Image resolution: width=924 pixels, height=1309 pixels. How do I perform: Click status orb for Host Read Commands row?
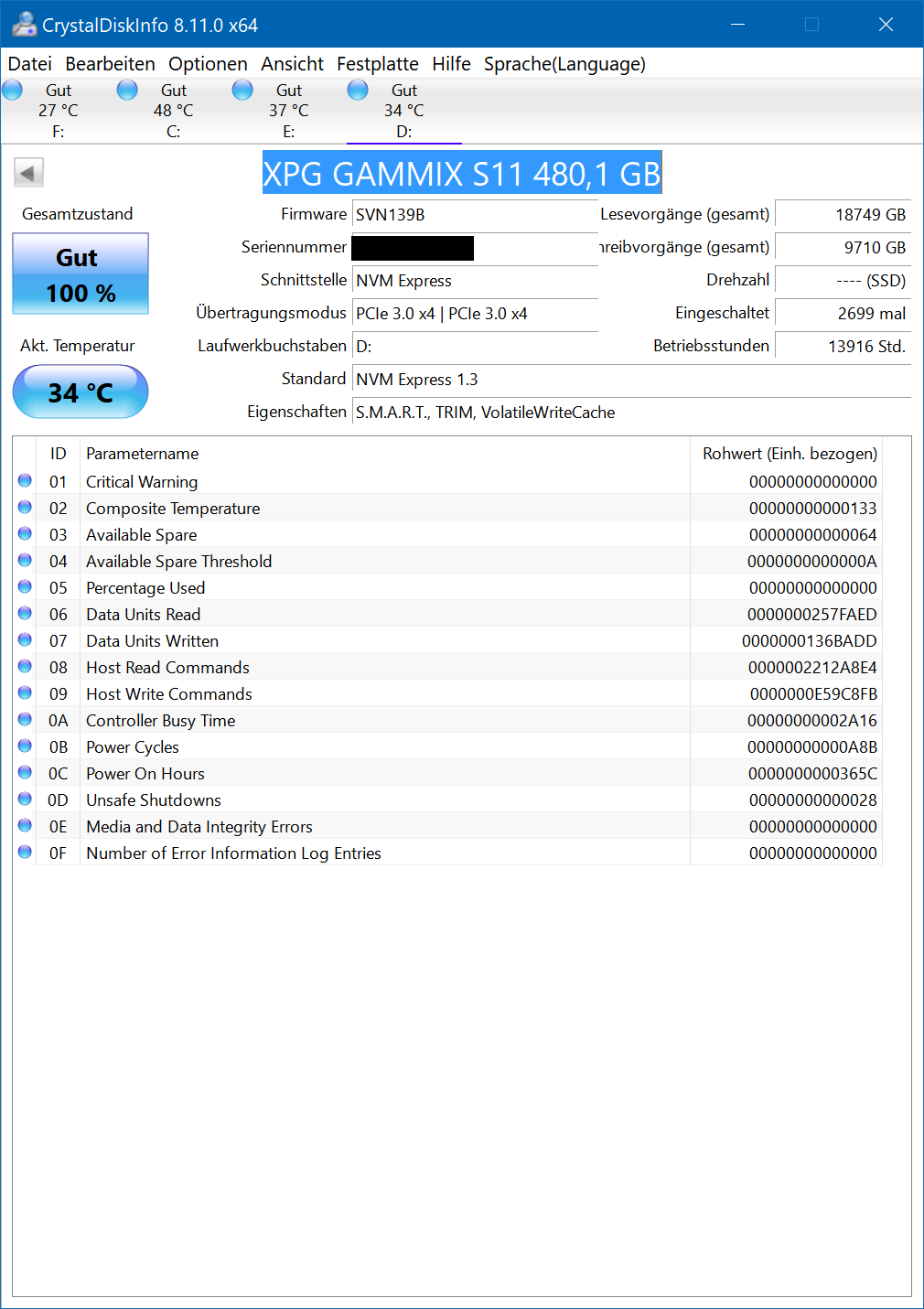tap(25, 666)
